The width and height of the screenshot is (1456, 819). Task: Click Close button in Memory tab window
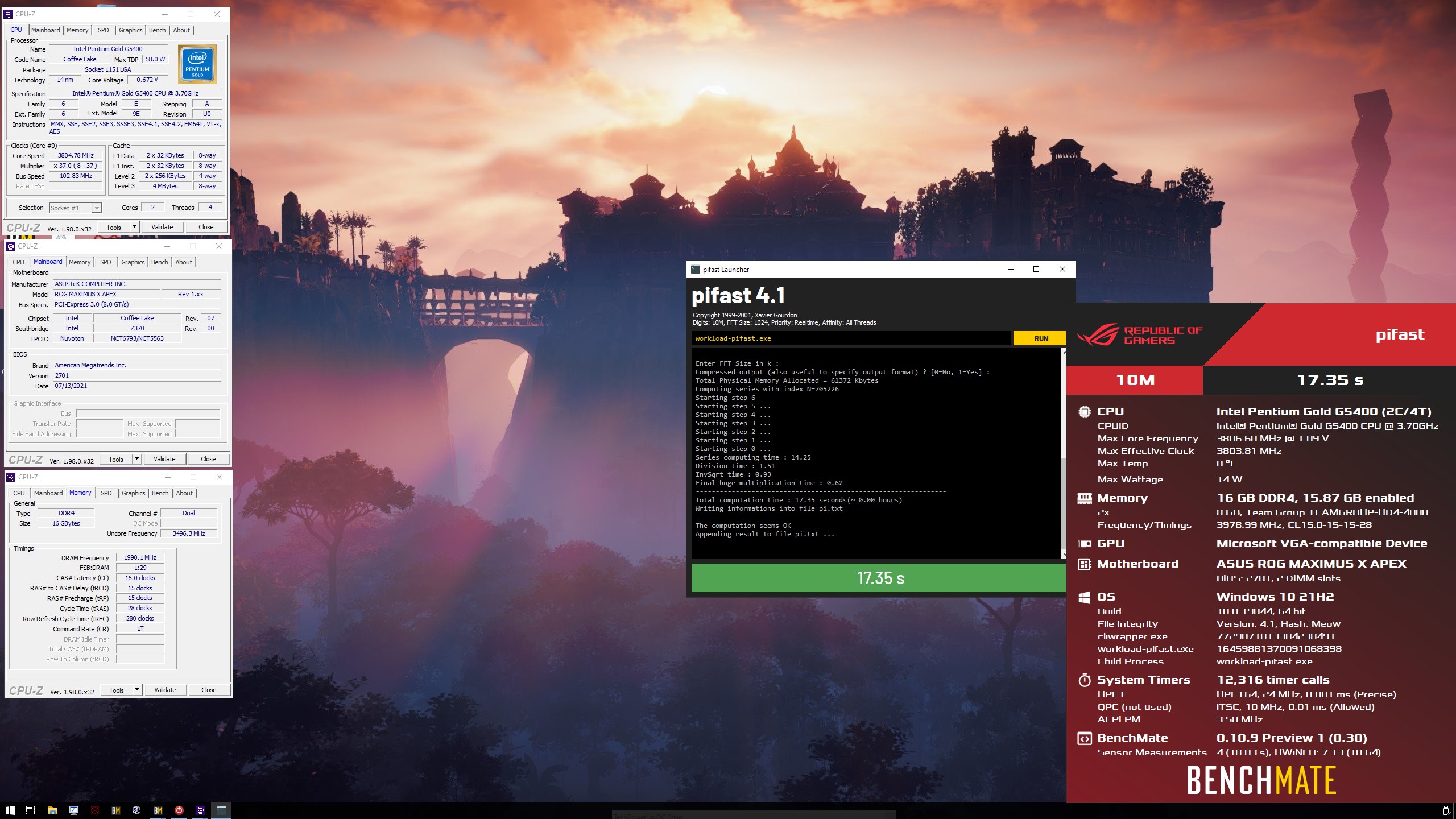pyautogui.click(x=209, y=690)
